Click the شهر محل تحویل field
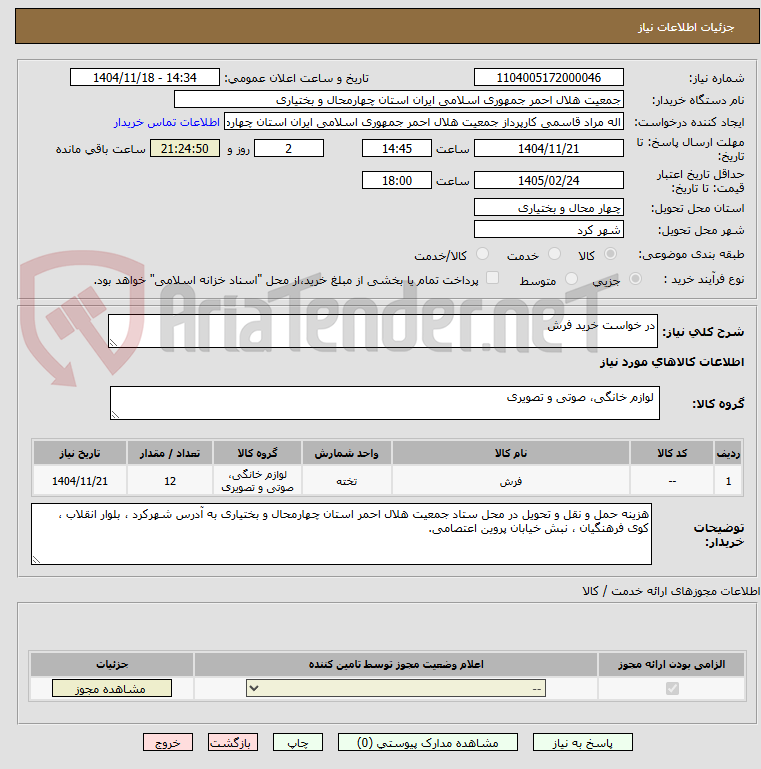The height and width of the screenshot is (769, 761). (549, 230)
